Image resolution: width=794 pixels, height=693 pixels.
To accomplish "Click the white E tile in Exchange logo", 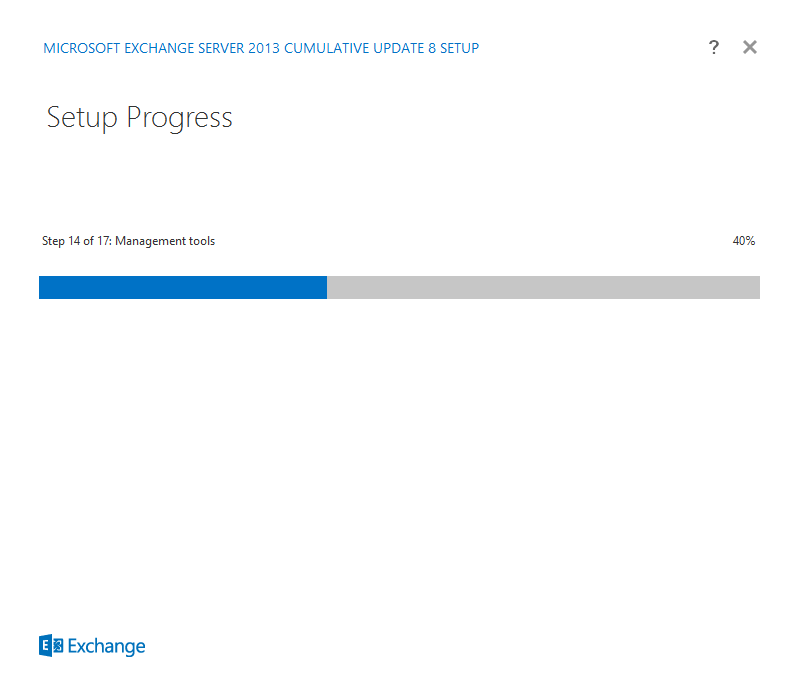I will 46,645.
